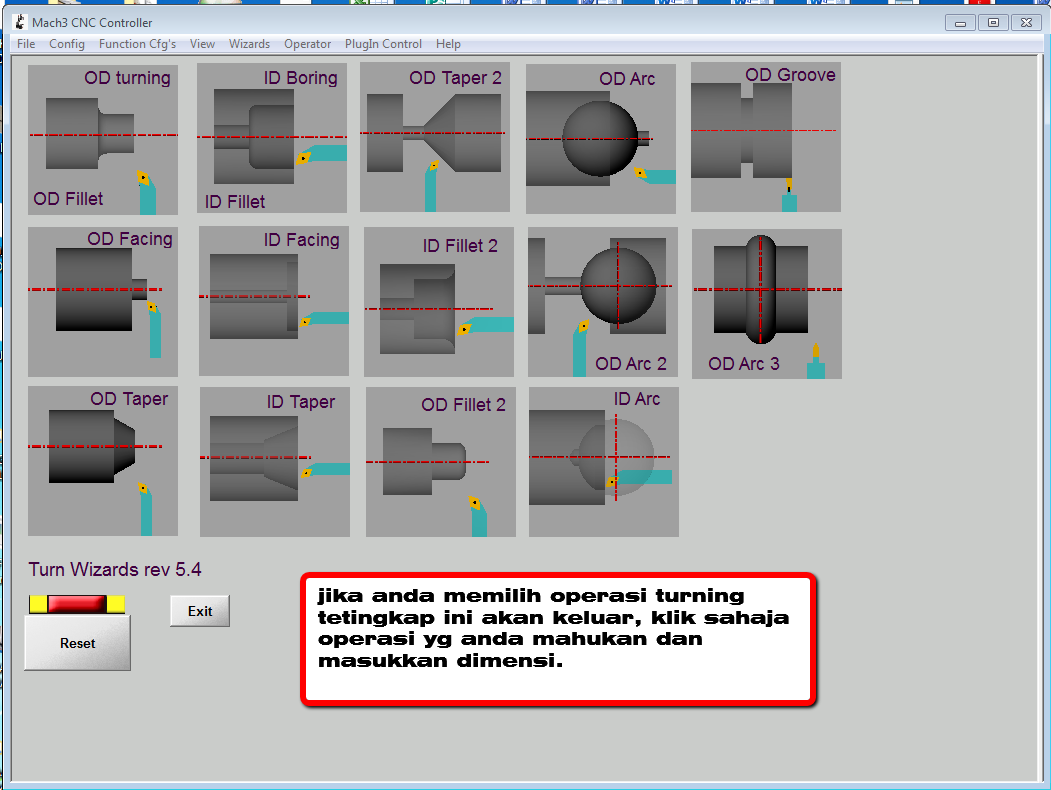Open the ID Boring wizard
Viewport: 1051px width, 790px height.
pos(273,137)
